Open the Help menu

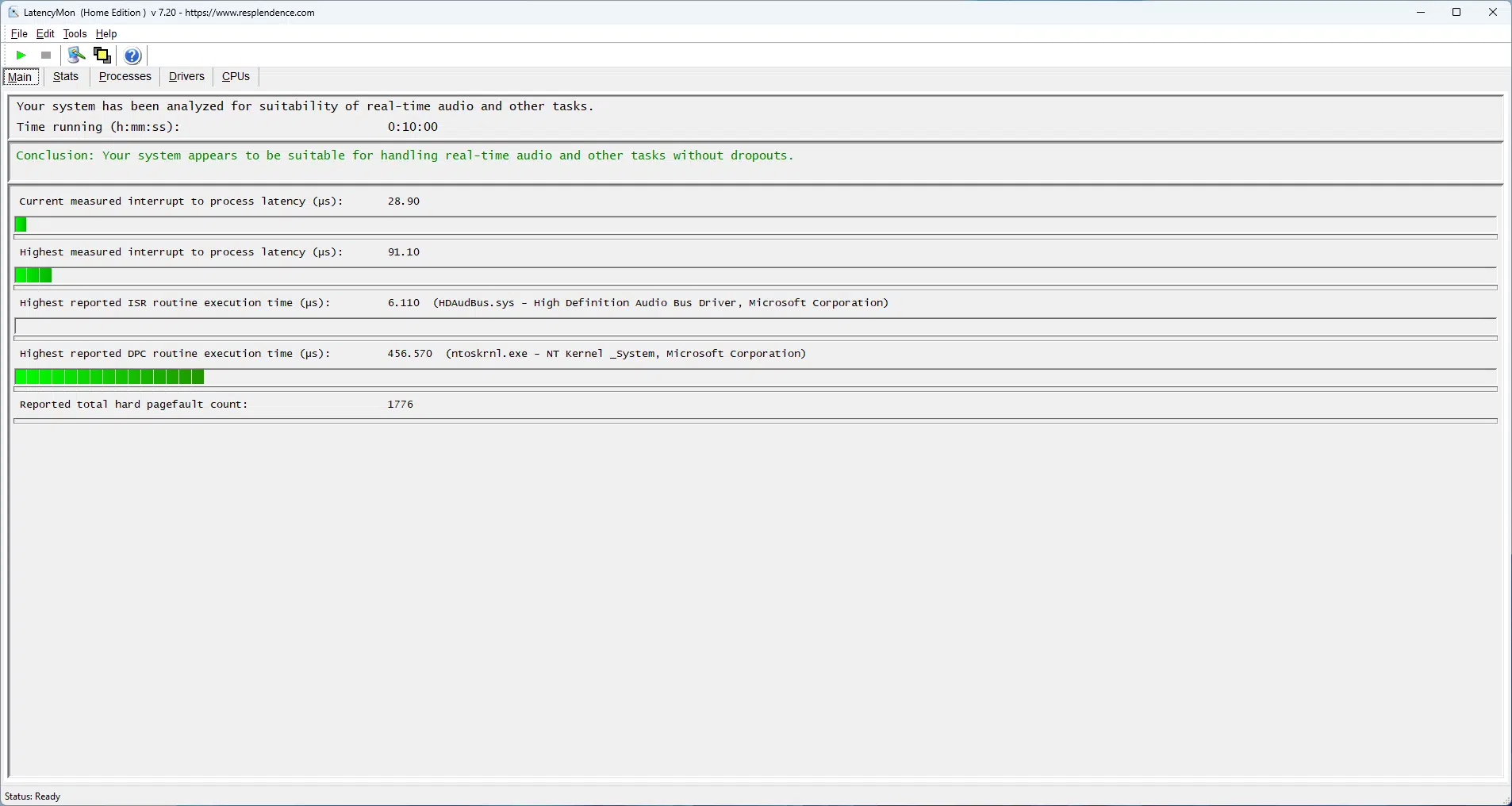106,34
